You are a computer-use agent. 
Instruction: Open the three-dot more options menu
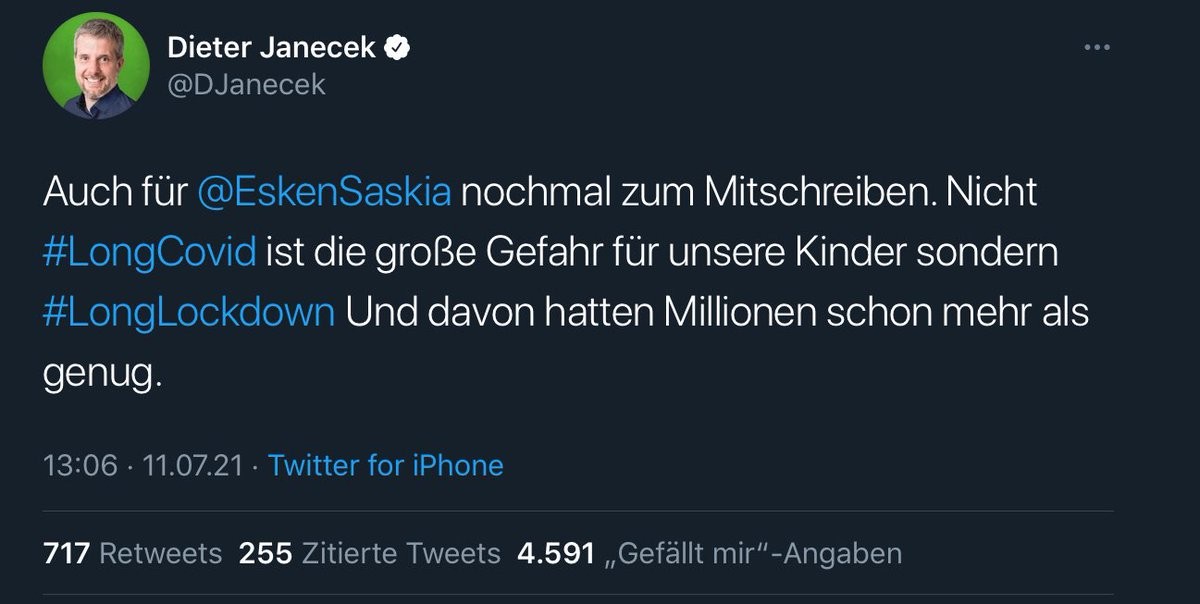pyautogui.click(x=1097, y=47)
